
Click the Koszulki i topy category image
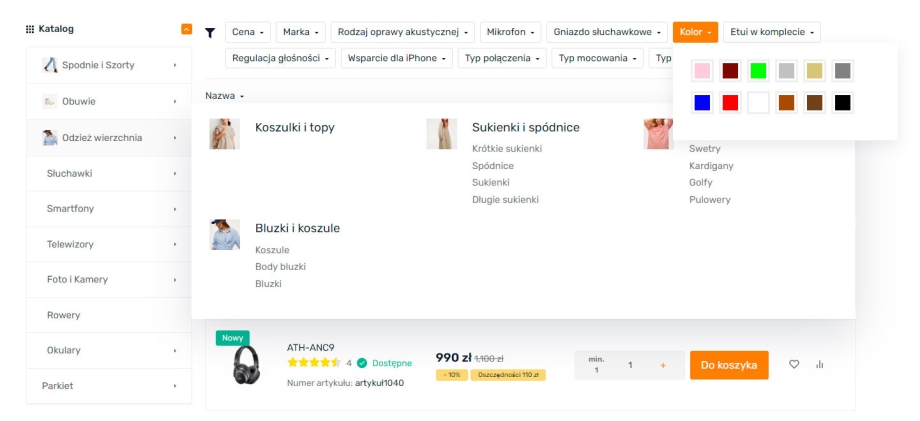click(x=224, y=134)
